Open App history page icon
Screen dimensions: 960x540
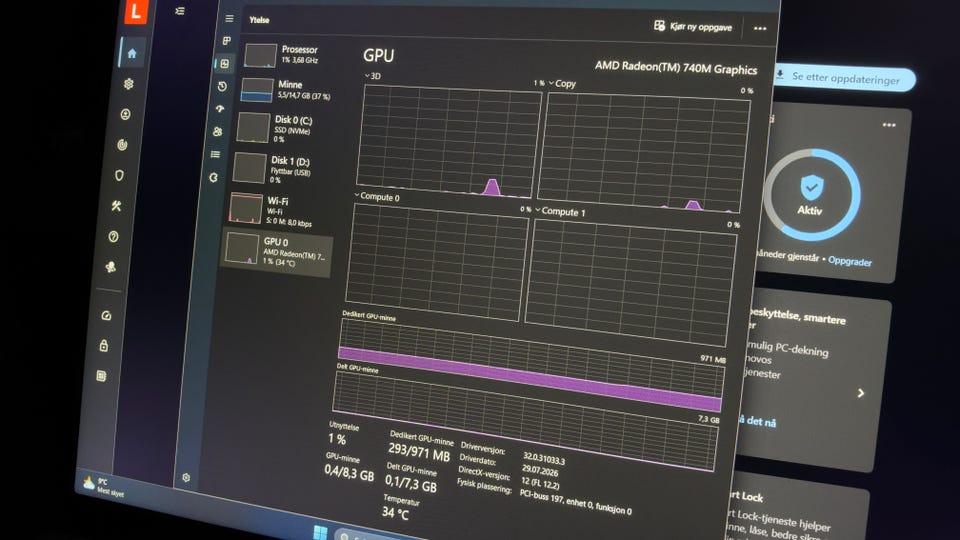tap(222, 86)
